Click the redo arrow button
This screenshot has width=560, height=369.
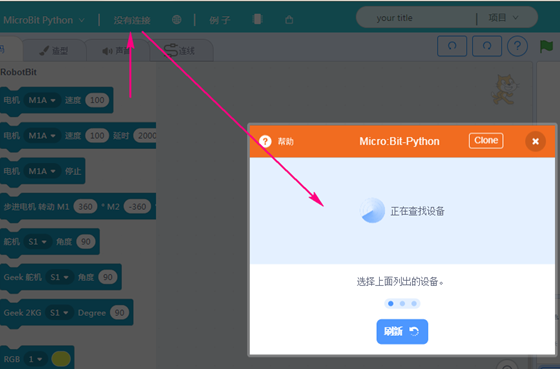coord(487,46)
